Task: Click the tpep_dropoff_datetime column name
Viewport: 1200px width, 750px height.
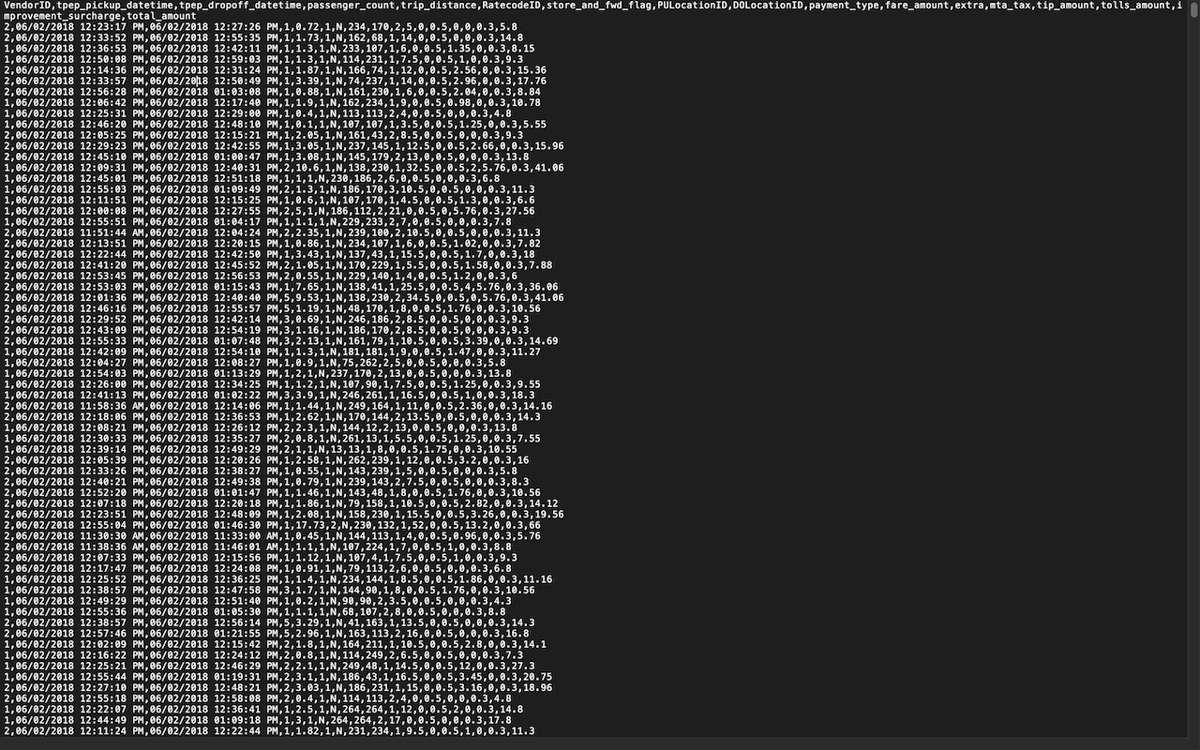Action: tap(242, 7)
